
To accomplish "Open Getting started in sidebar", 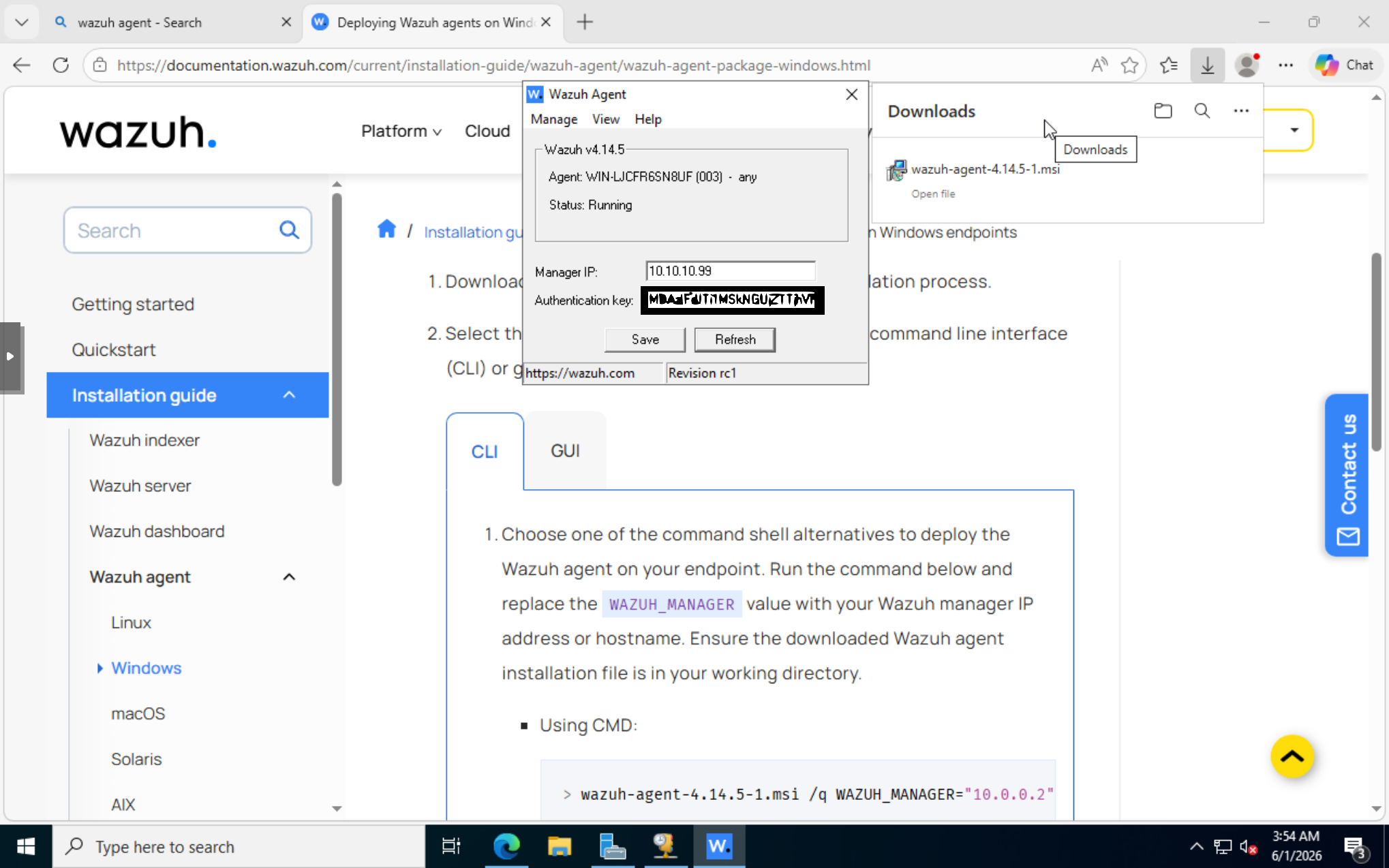I will (133, 304).
